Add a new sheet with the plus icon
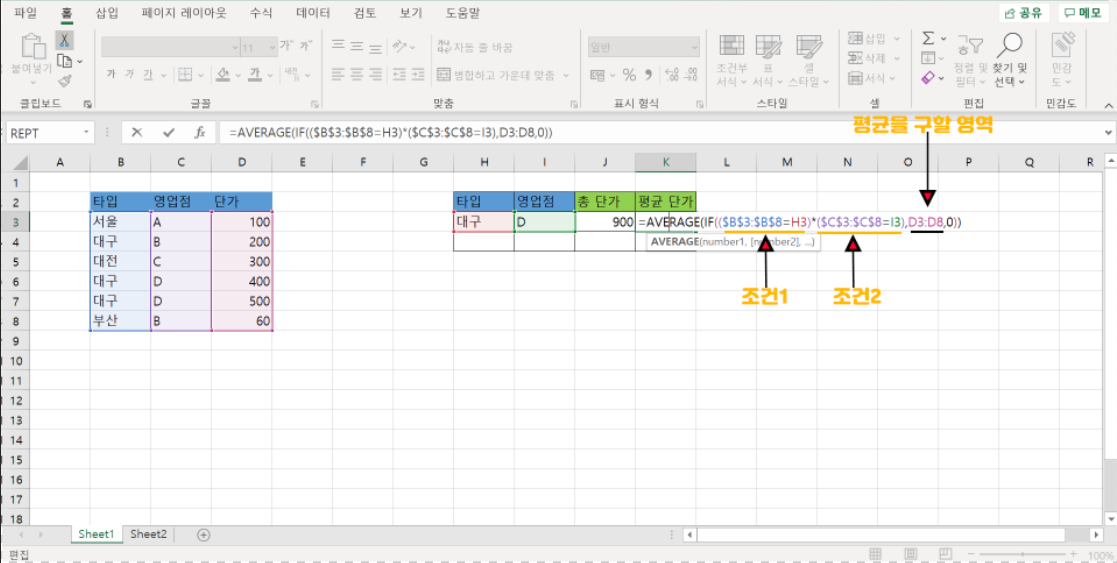 (x=204, y=534)
